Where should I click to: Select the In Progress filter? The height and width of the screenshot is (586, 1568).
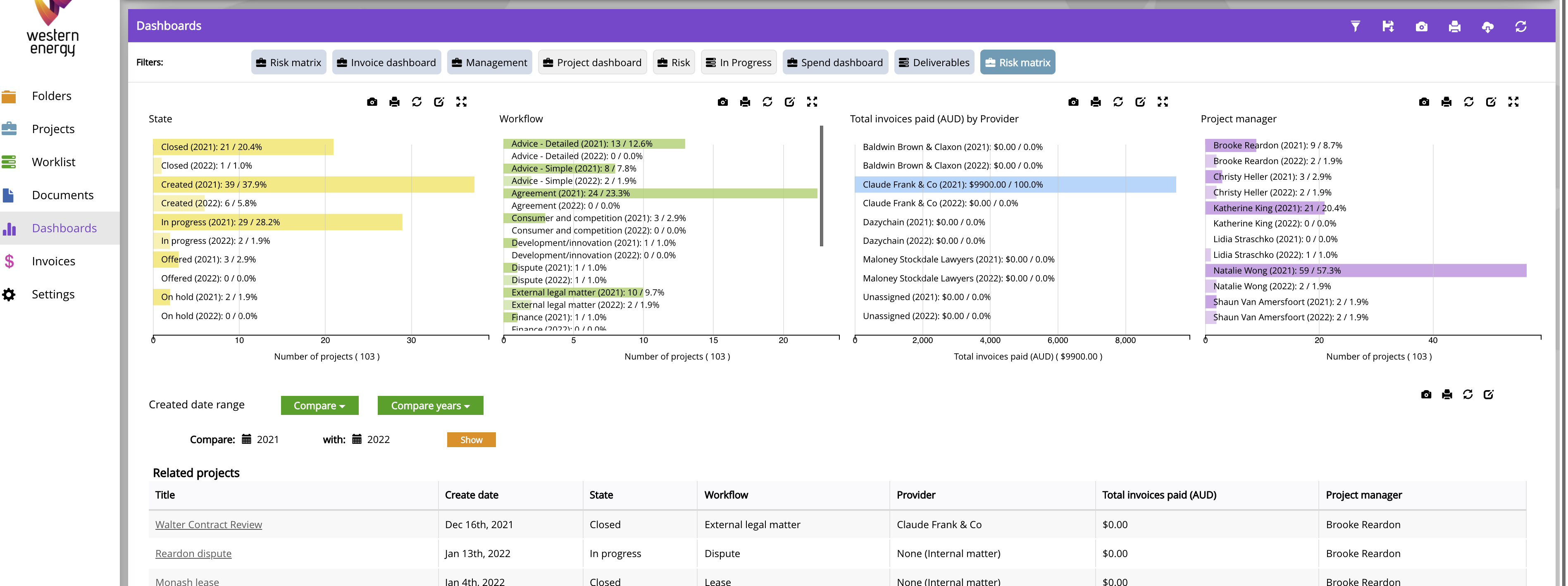[x=739, y=62]
